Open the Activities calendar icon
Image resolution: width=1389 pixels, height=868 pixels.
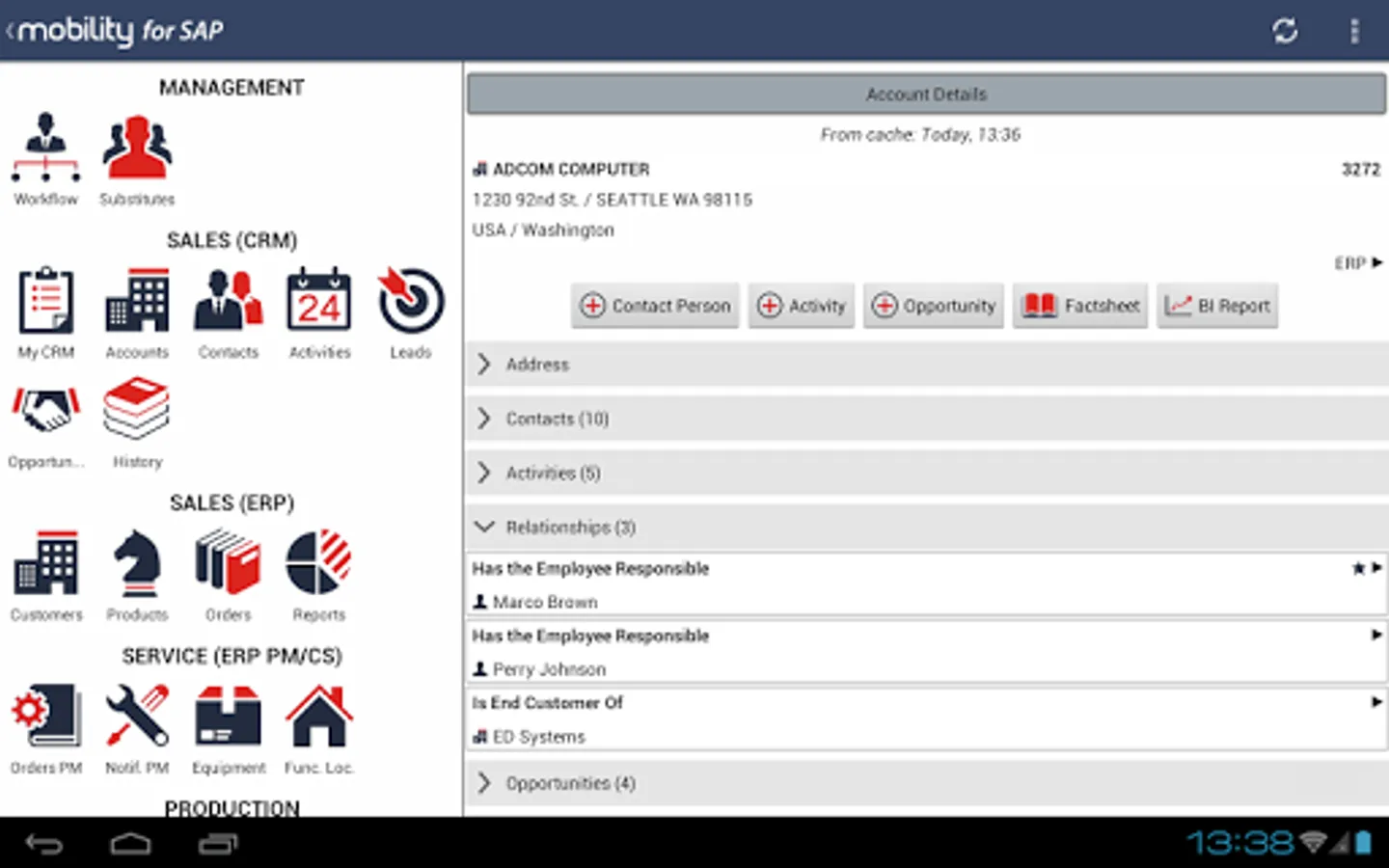tap(319, 301)
